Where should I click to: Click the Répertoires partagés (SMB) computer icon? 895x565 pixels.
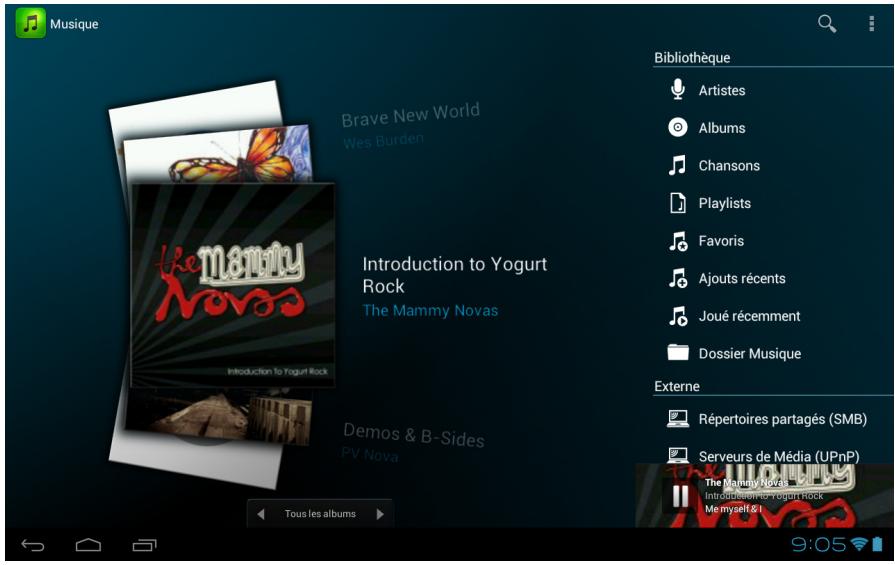(x=678, y=419)
